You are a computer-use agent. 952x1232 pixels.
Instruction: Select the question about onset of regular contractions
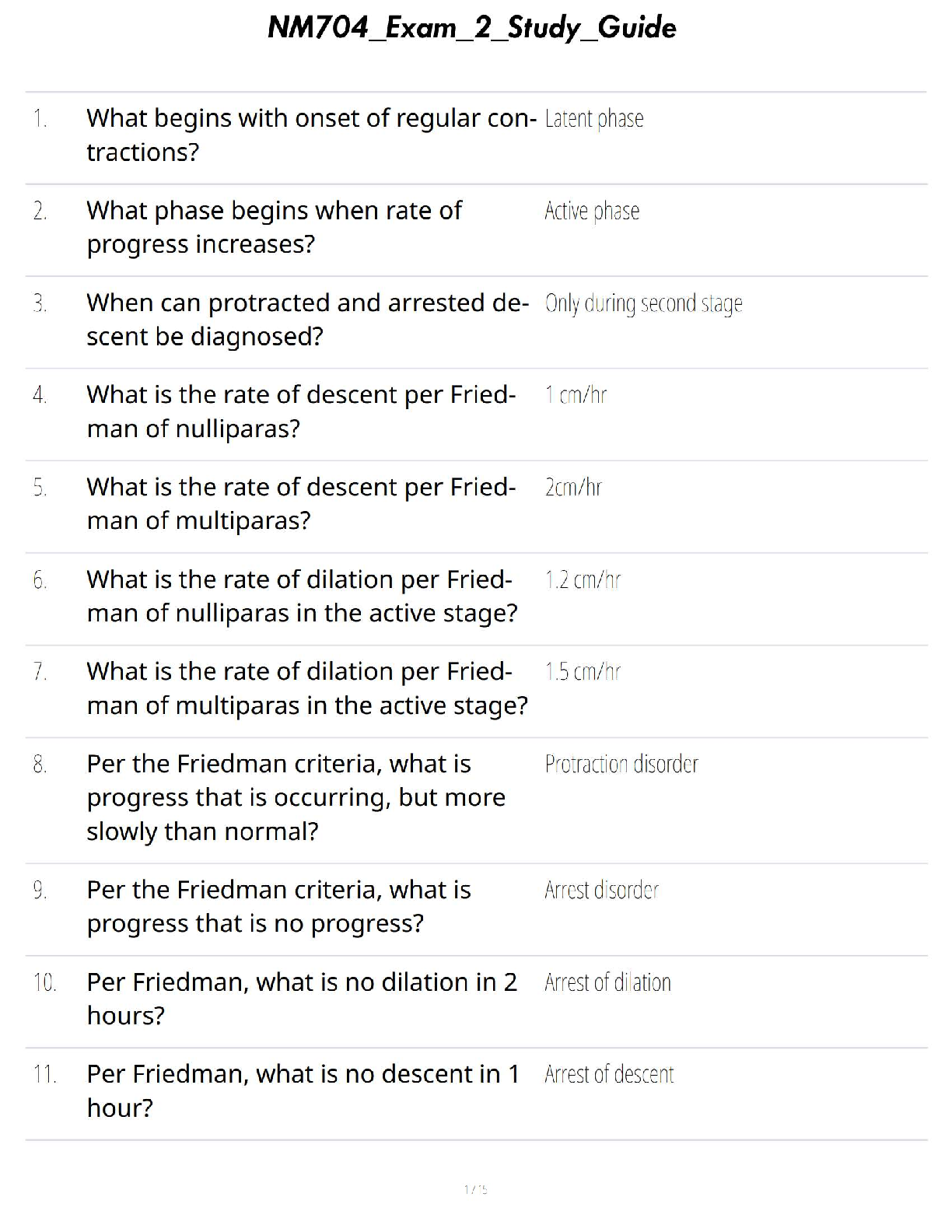pos(310,135)
